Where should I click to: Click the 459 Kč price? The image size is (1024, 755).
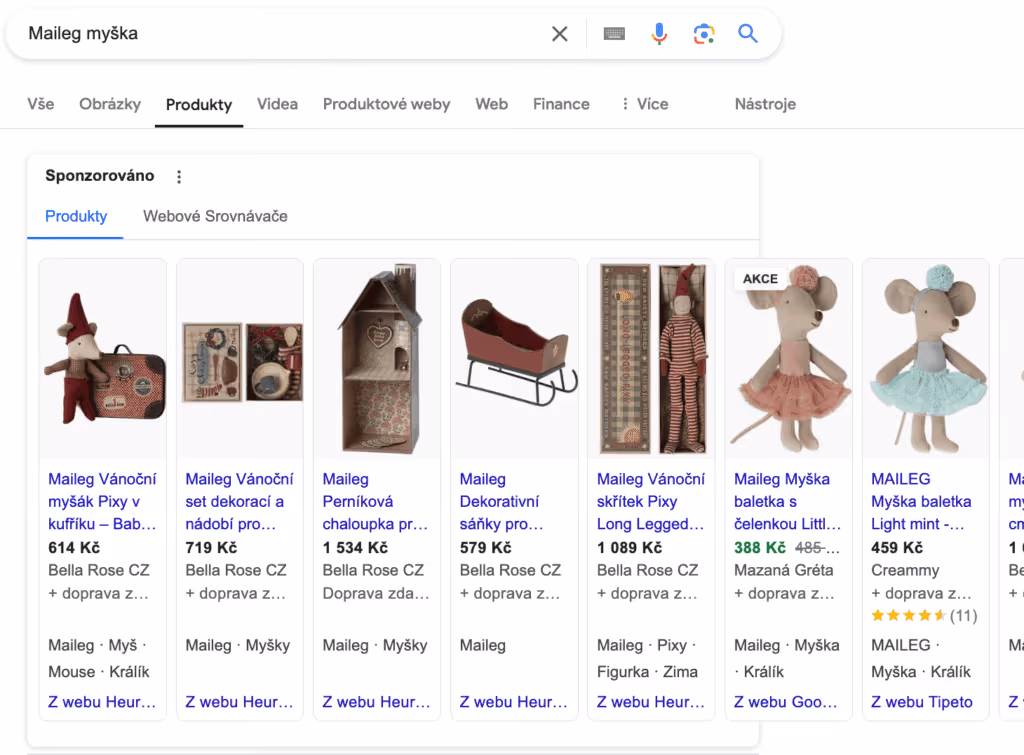897,548
